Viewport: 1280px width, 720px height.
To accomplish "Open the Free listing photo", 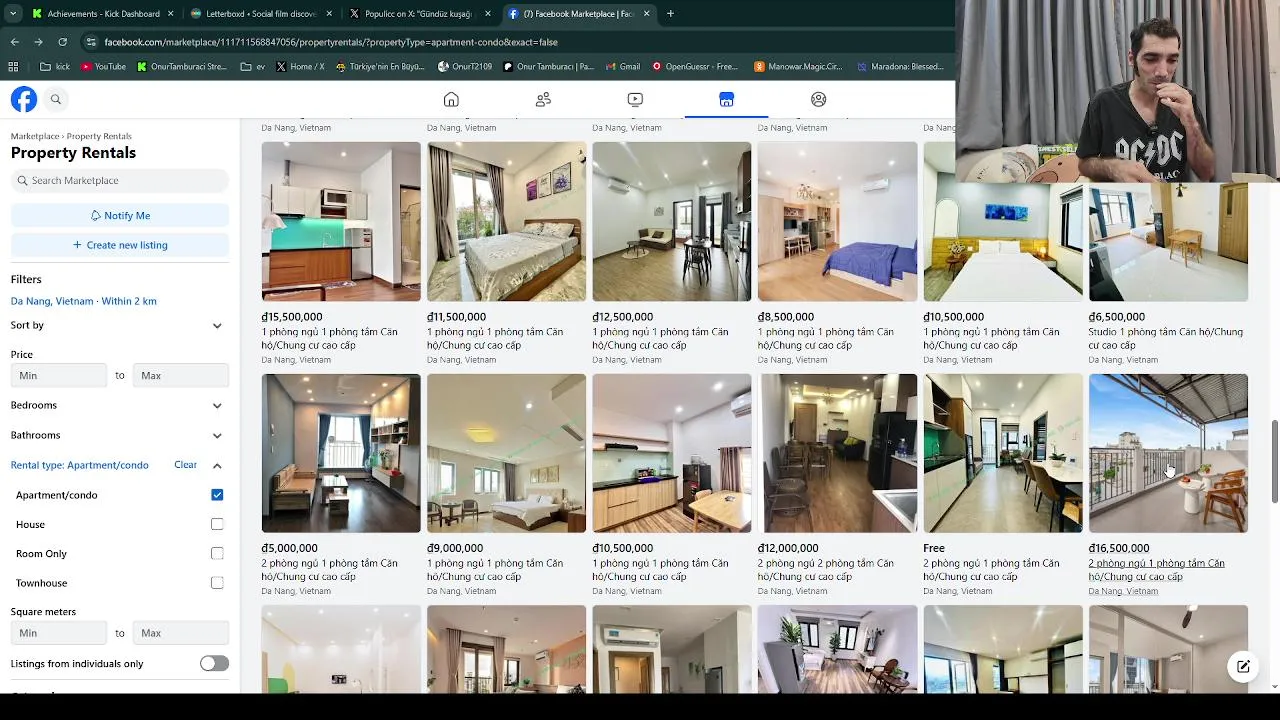I will [1003, 453].
